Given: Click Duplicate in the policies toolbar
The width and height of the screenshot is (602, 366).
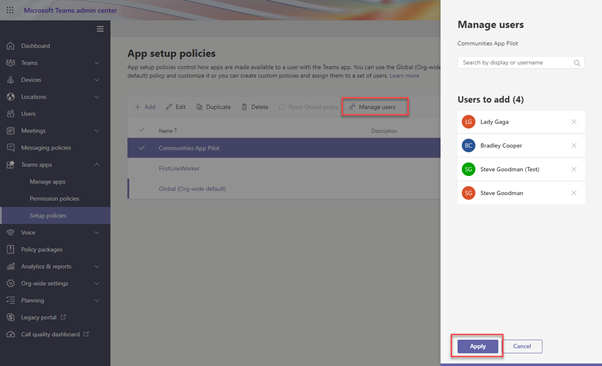Looking at the screenshot, I should point(213,107).
